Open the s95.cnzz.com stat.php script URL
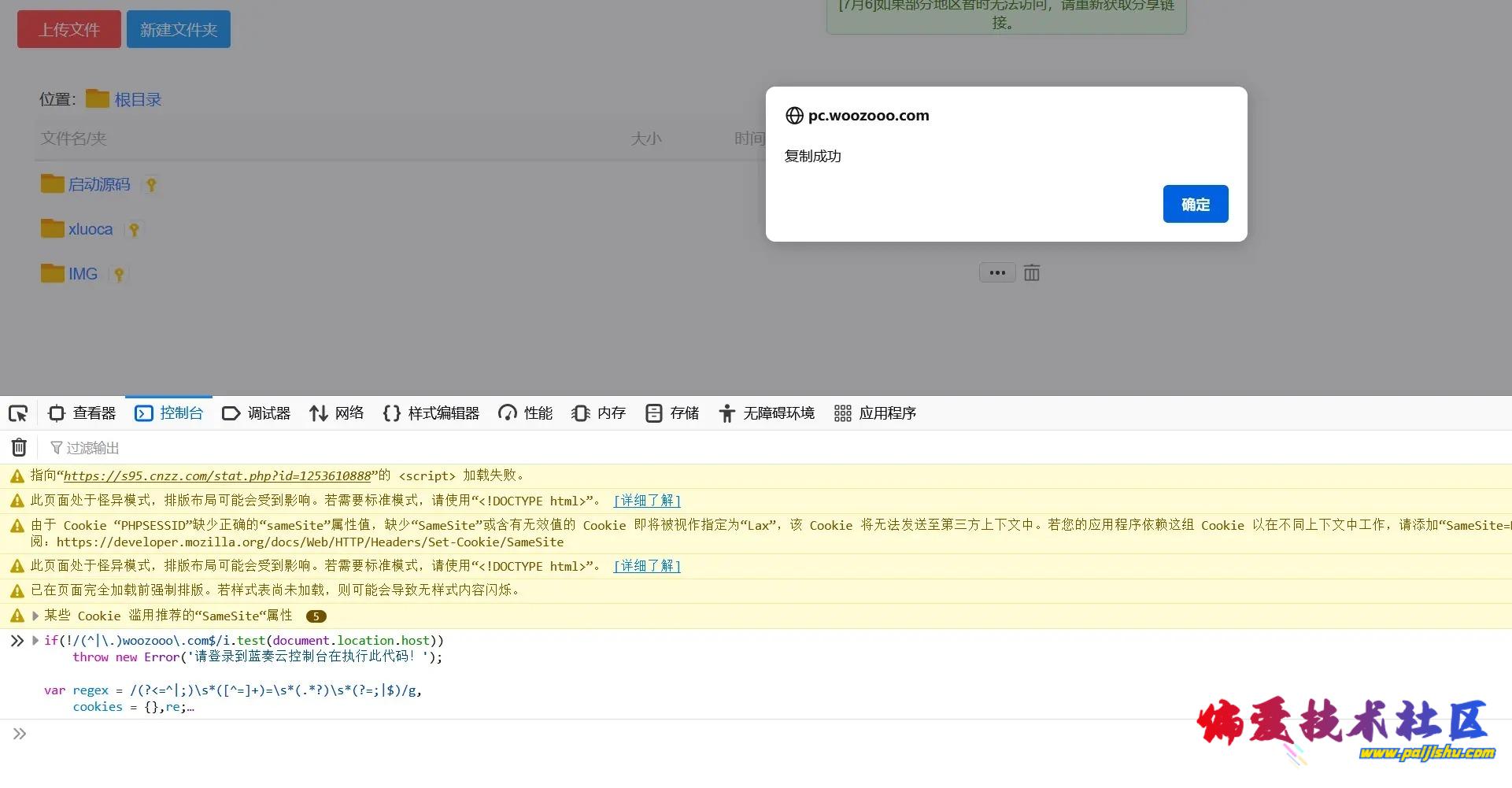Viewport: 1512px width, 788px height. point(217,475)
